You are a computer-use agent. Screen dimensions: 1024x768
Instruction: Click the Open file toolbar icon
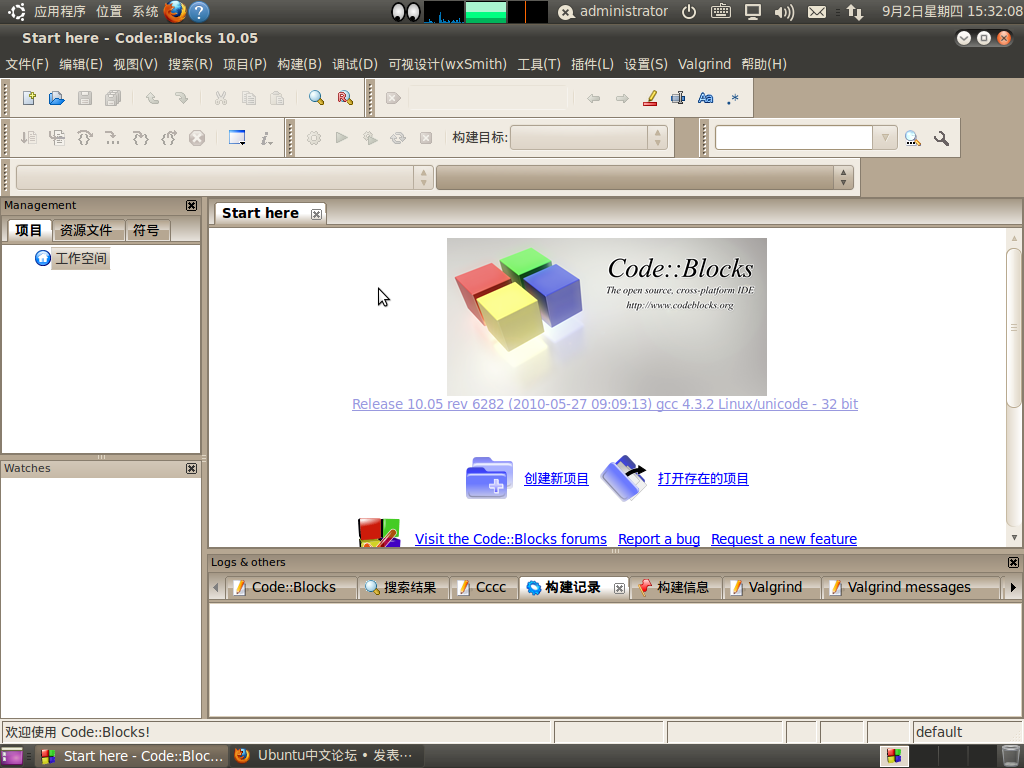[57, 98]
